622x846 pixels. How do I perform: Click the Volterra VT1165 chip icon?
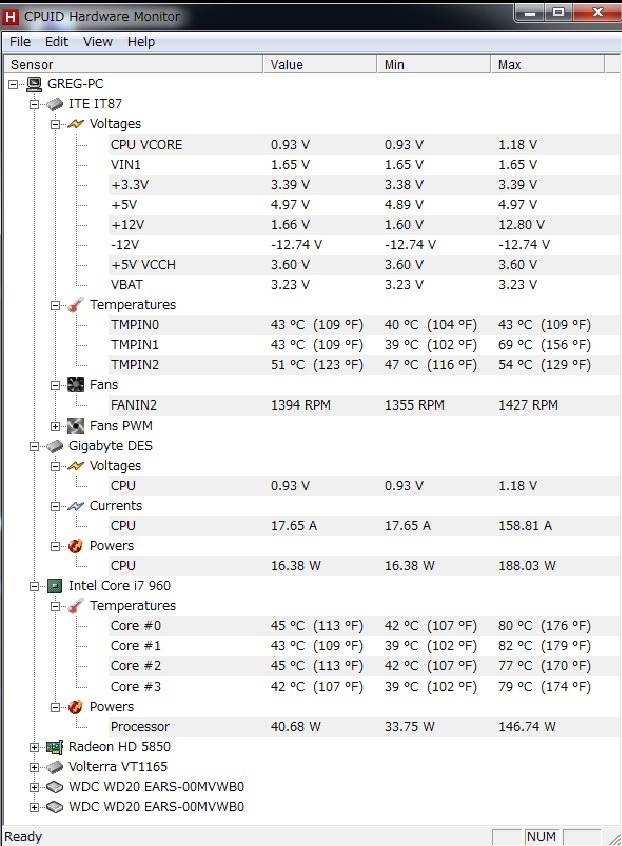click(54, 767)
